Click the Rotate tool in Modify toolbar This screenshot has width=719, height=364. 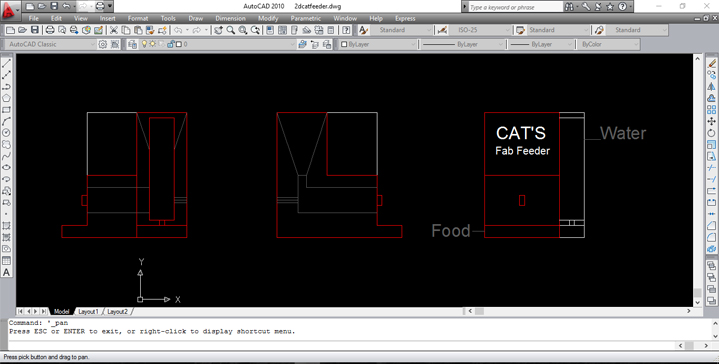711,133
